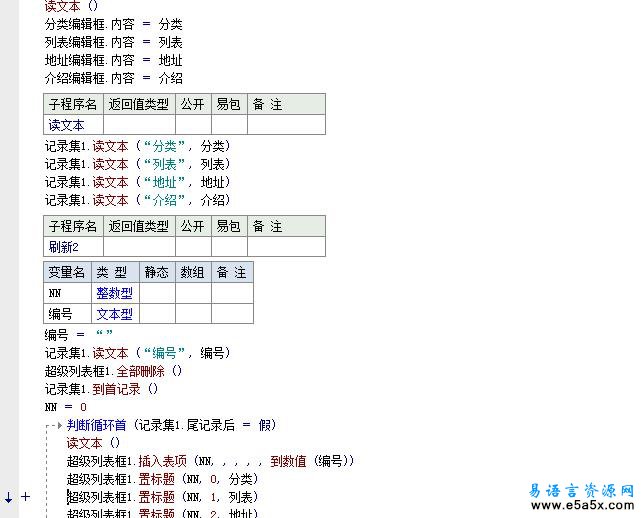Click 备注 cell of 读文本 subroutine
Viewport: 643px width, 518px height.
(286, 125)
